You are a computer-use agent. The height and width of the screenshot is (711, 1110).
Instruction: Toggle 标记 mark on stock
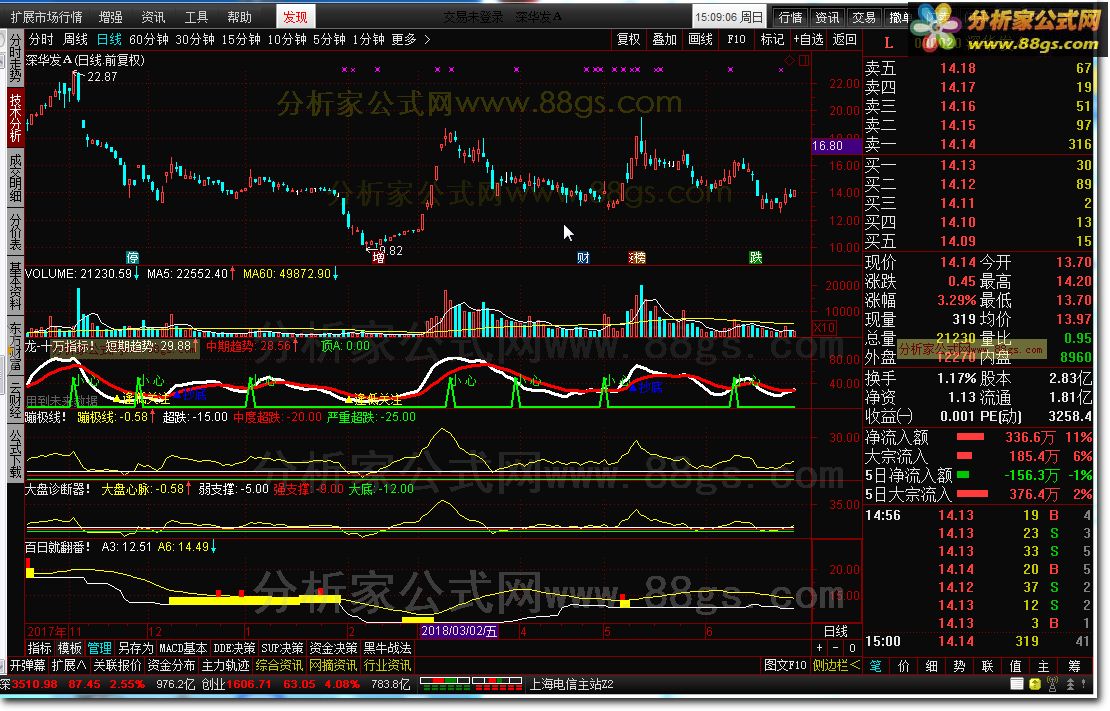point(772,40)
